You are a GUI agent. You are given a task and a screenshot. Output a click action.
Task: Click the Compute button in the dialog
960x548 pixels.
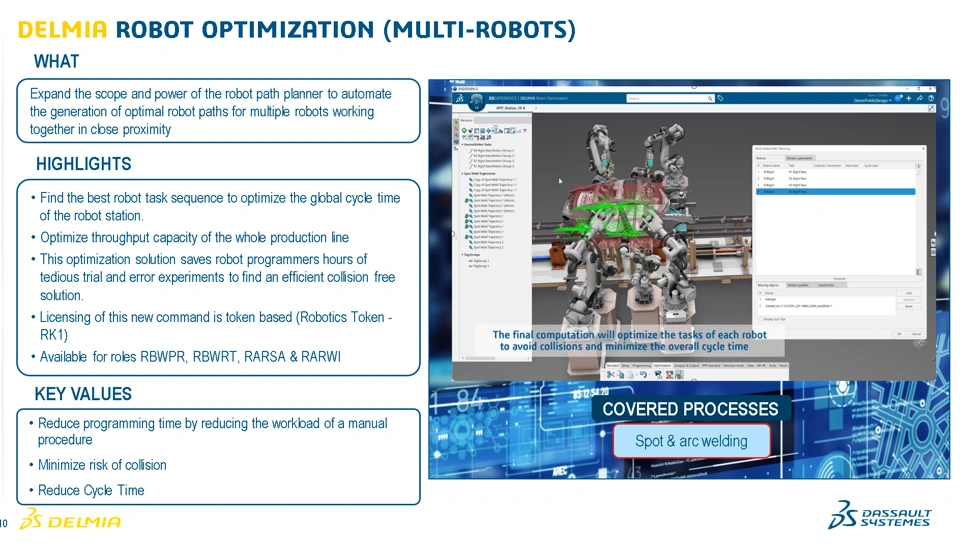839,279
